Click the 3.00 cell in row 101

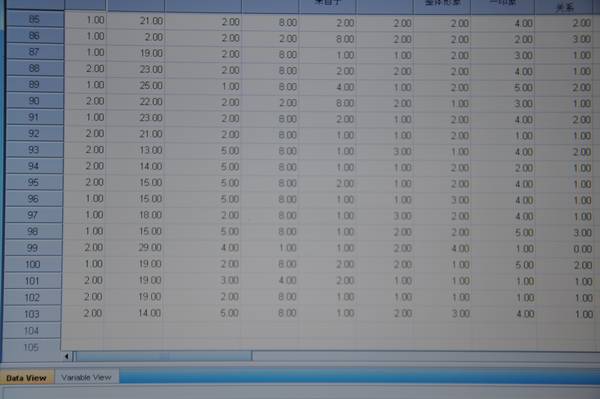[x=204, y=280]
